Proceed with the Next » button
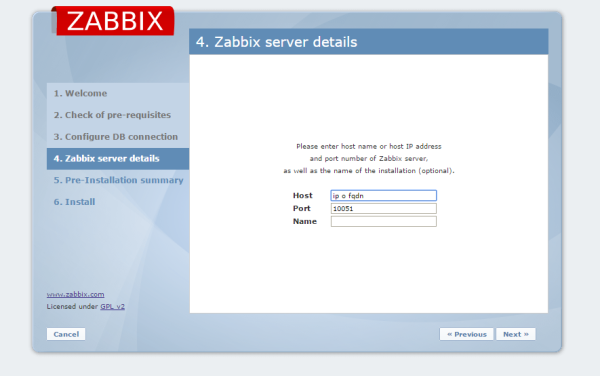The height and width of the screenshot is (376, 600). [x=515, y=334]
